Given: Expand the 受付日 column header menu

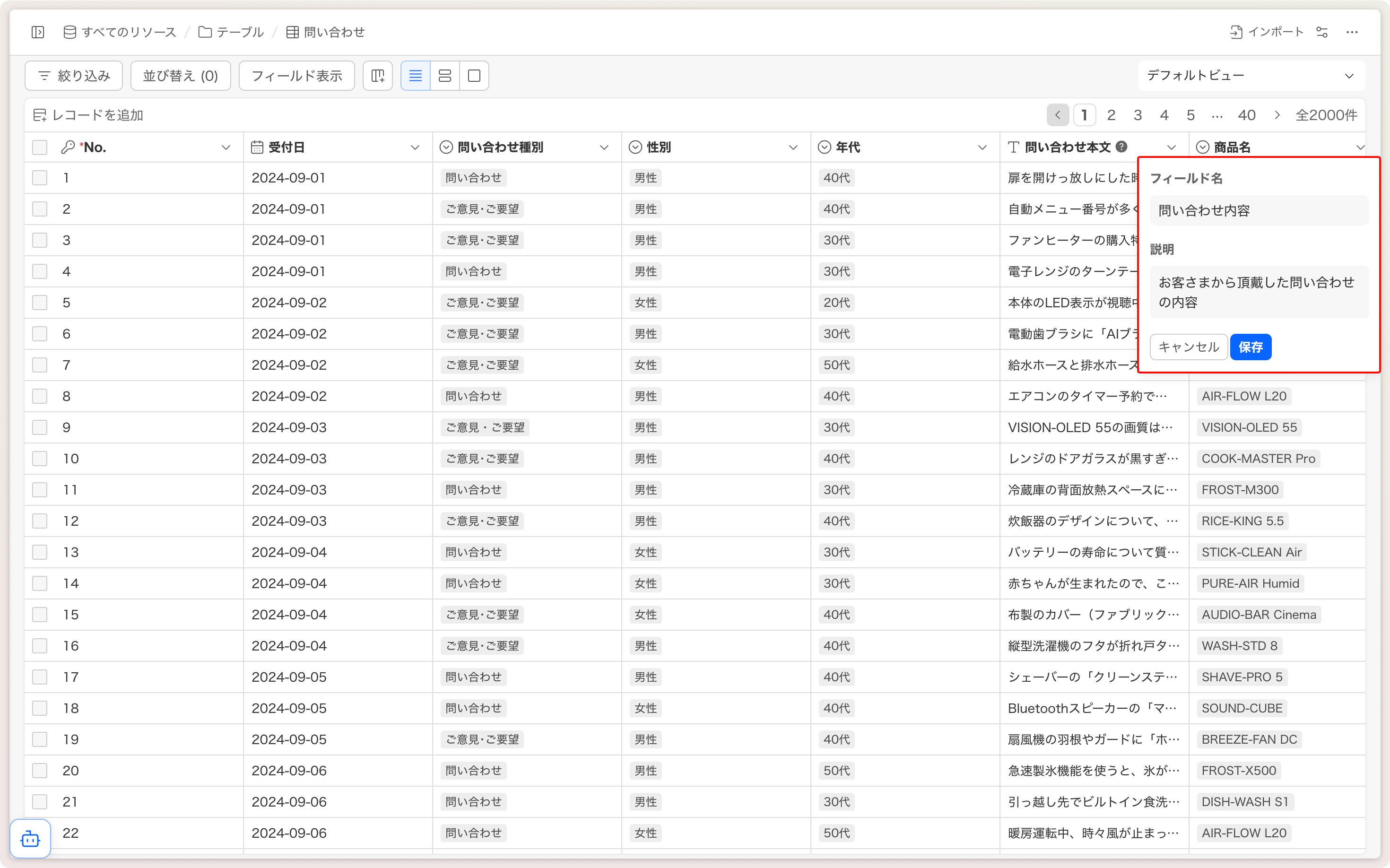Looking at the screenshot, I should [415, 148].
